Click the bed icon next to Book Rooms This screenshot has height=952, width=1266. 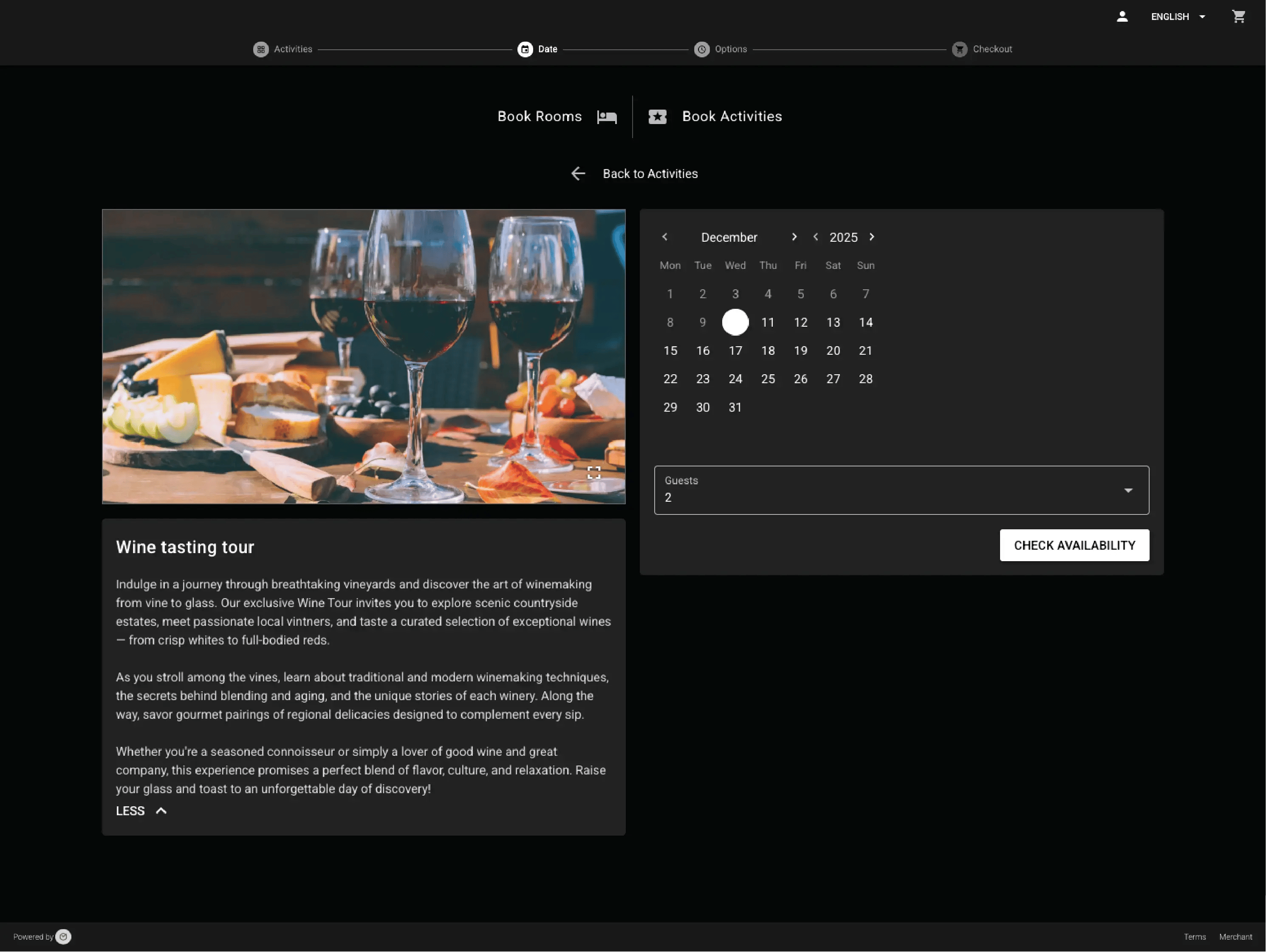607,116
